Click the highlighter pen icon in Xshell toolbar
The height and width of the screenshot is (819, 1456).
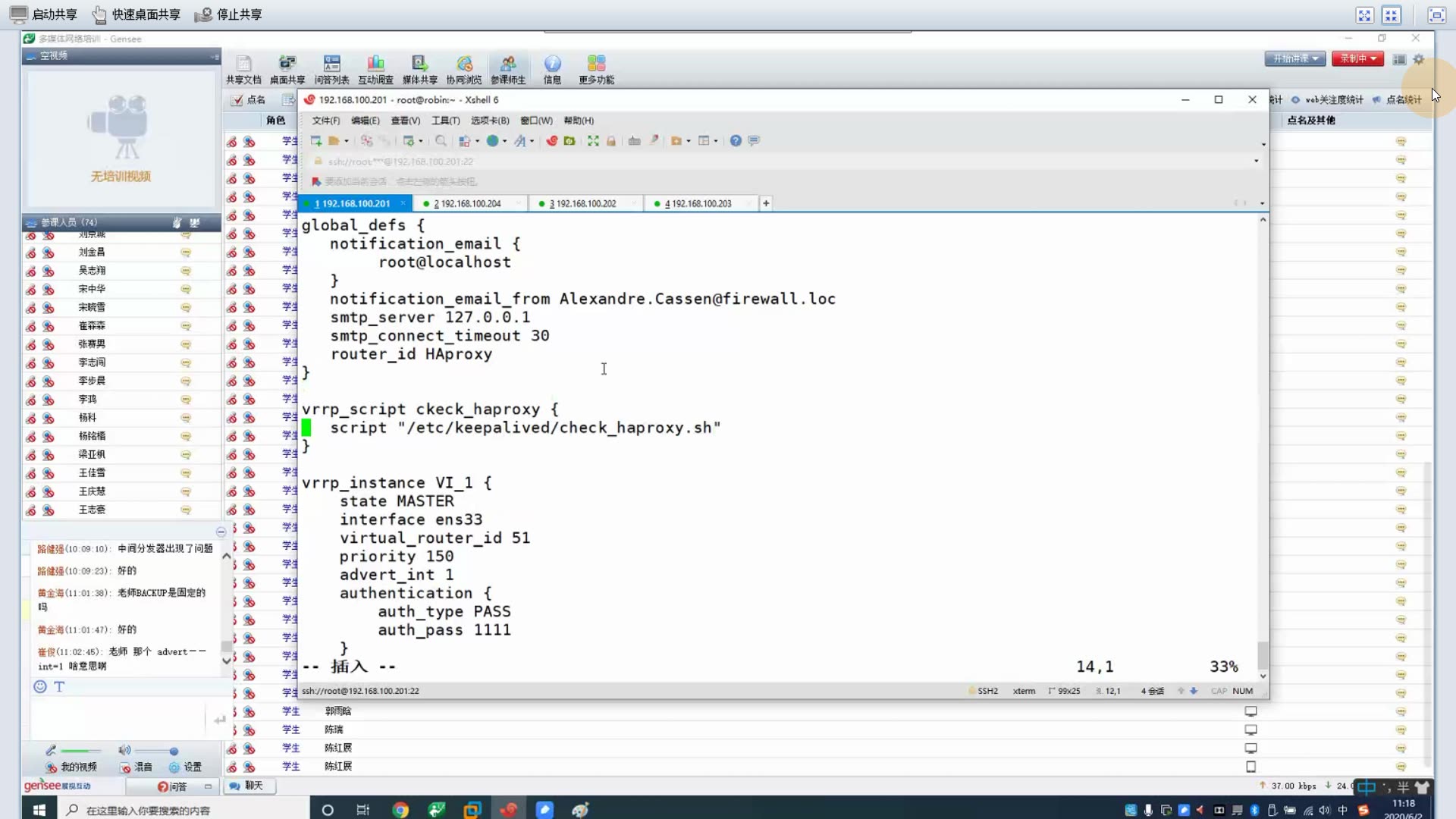click(654, 141)
